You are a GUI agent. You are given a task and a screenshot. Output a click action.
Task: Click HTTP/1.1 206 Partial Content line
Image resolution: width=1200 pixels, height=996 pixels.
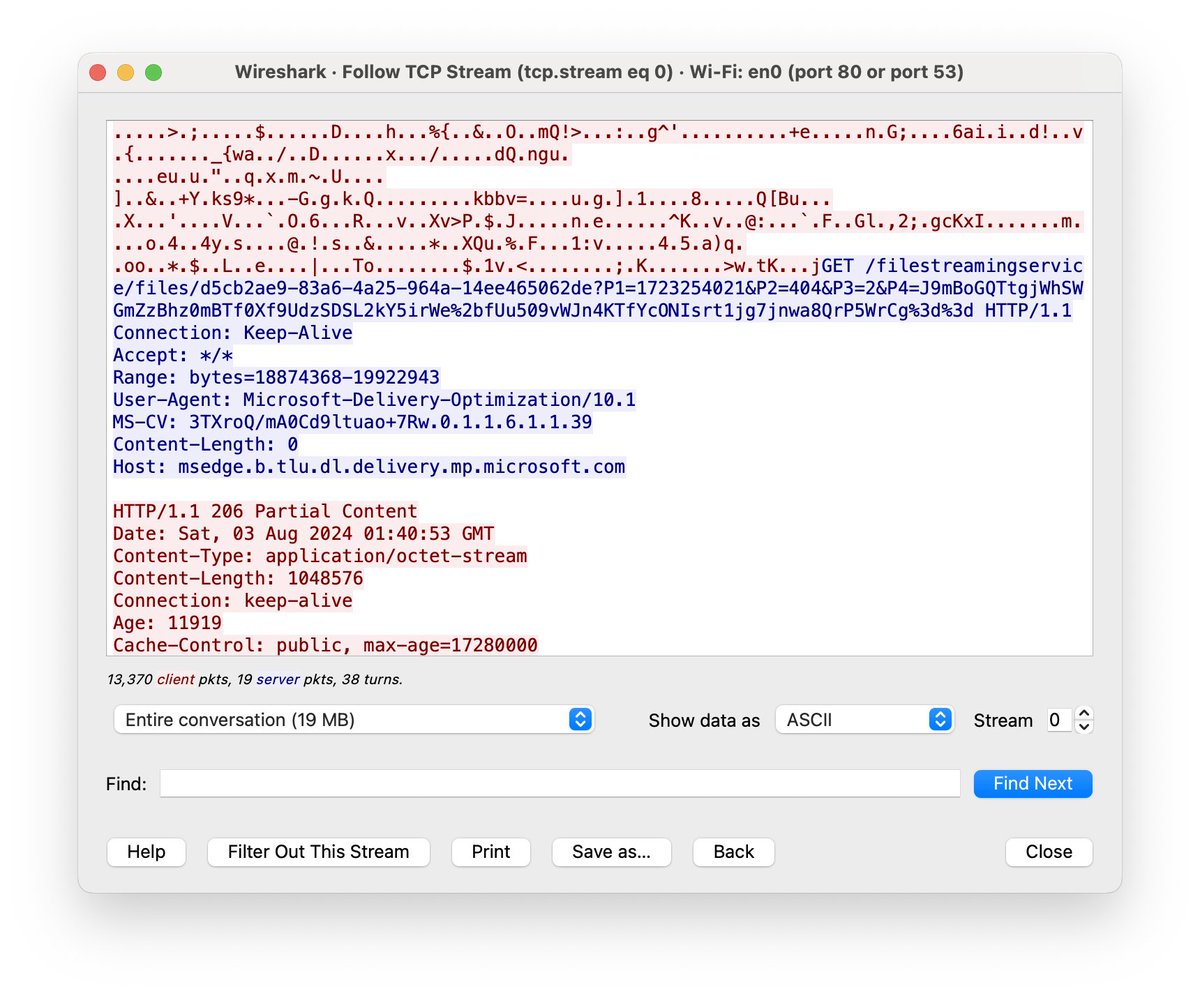click(x=265, y=511)
